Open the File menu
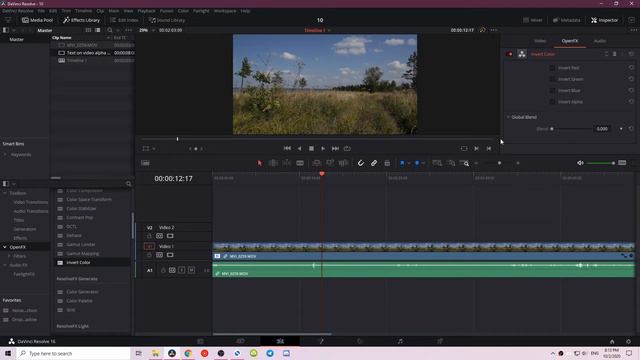Screen dimensions: 640x360 (41, 11)
